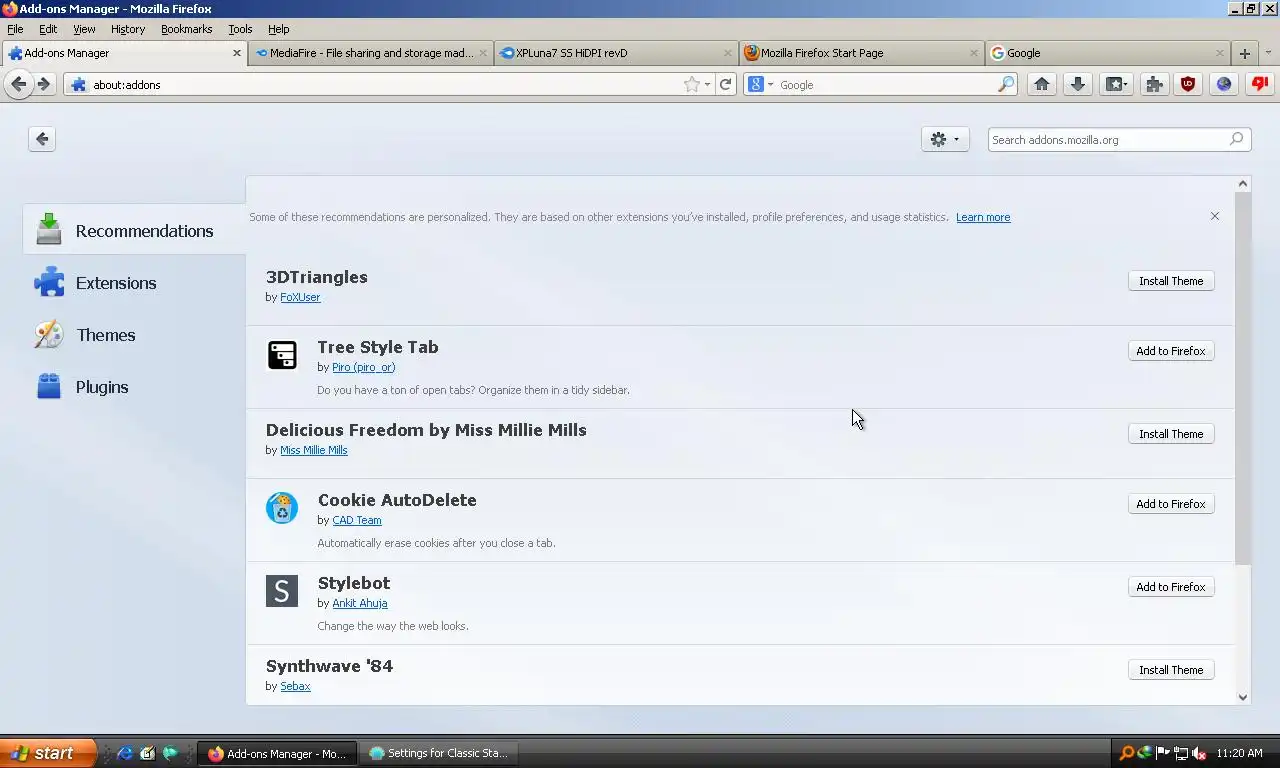Open the list all tabs dropdown
Viewport: 1280px width, 768px height.
pyautogui.click(x=1269, y=53)
